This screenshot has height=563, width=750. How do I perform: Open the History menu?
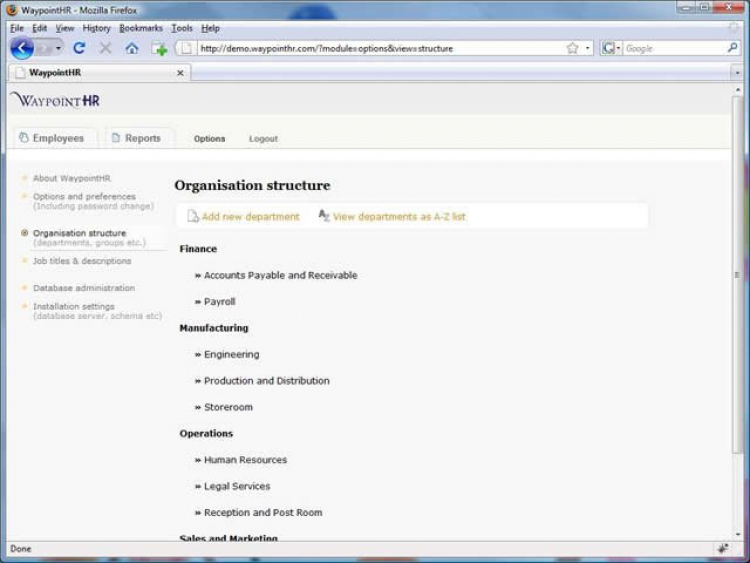point(96,28)
